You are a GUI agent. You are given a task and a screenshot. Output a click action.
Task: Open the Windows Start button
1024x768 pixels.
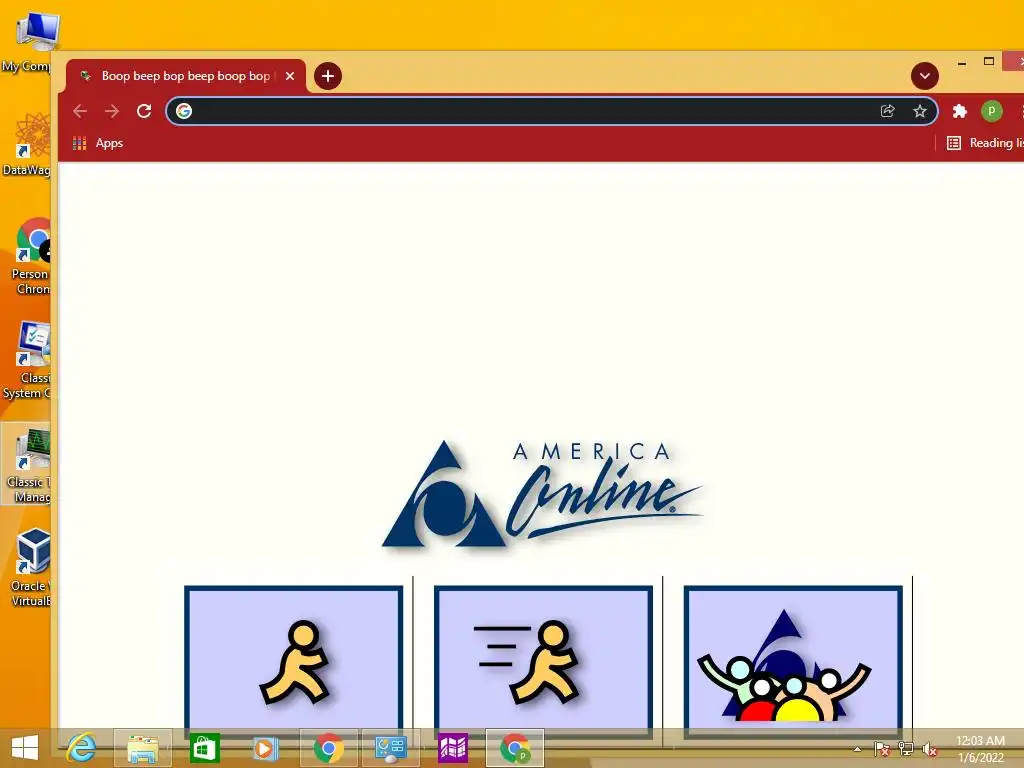[25, 748]
